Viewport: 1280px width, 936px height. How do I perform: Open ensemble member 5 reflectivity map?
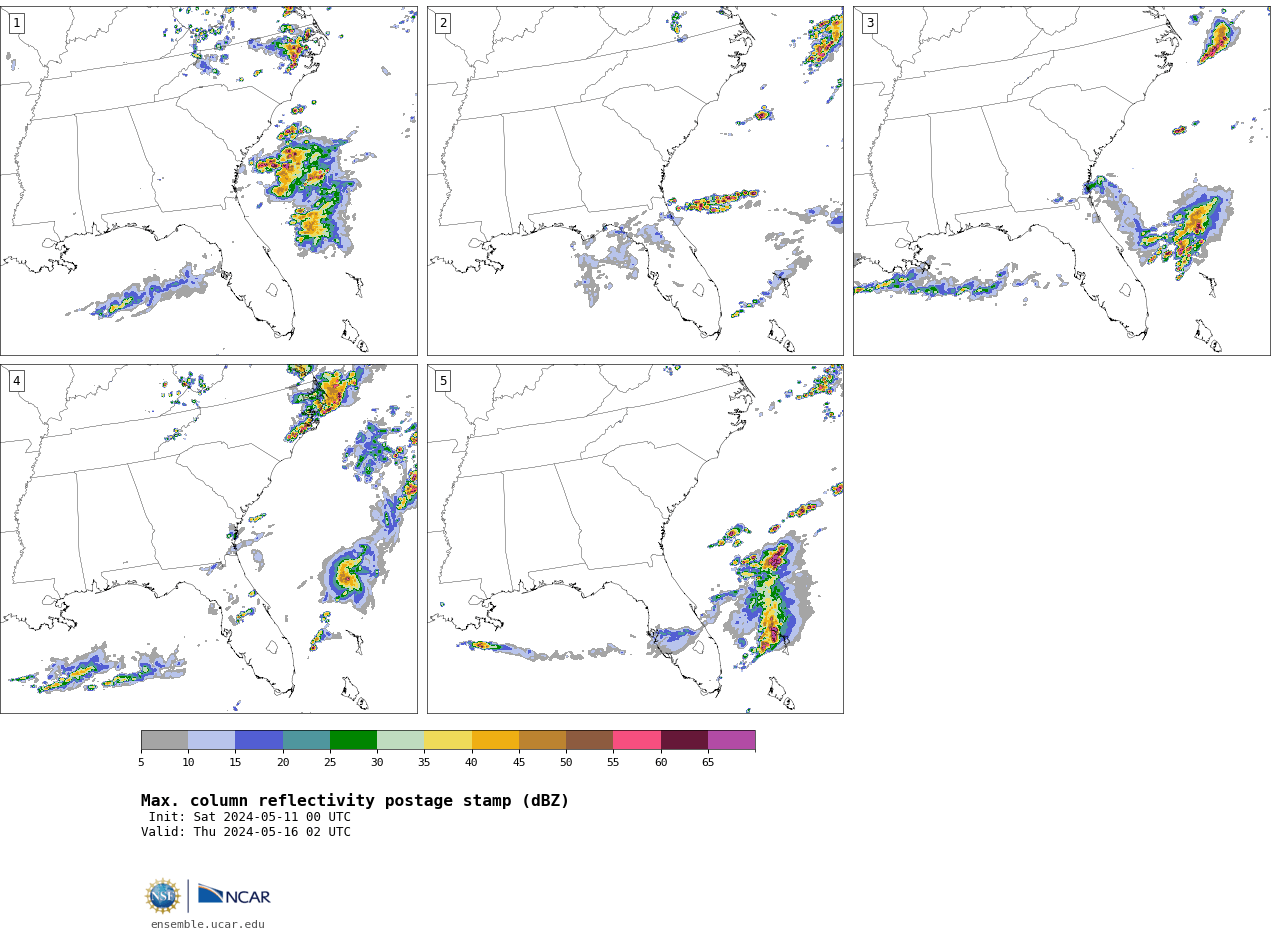(635, 539)
